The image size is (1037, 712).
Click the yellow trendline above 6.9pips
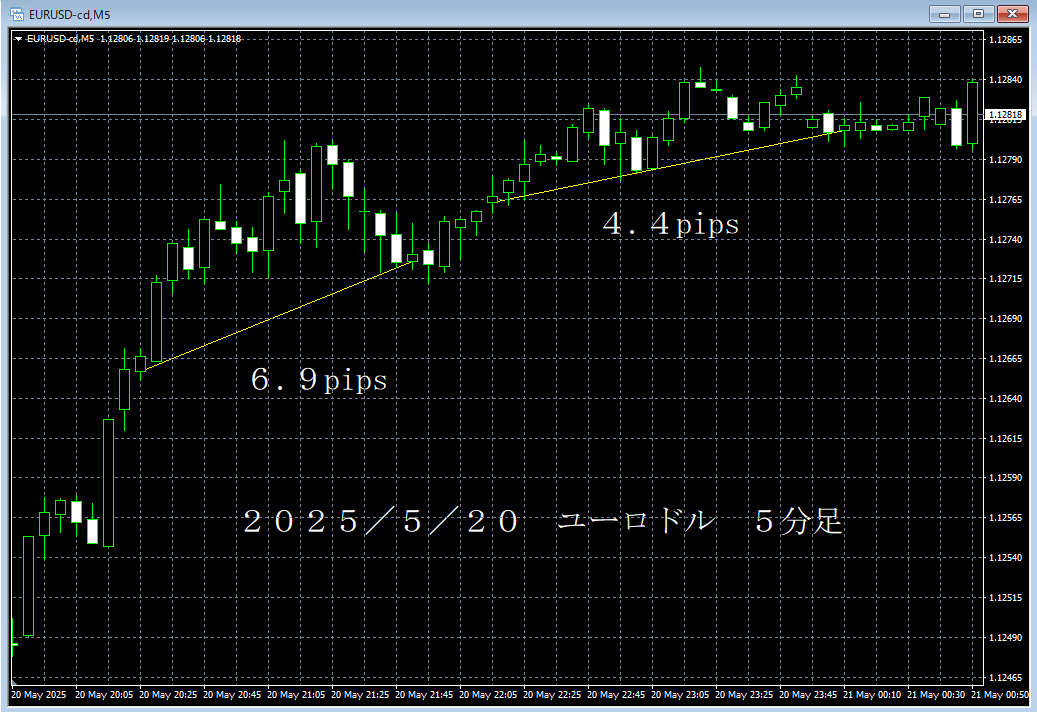point(278,315)
